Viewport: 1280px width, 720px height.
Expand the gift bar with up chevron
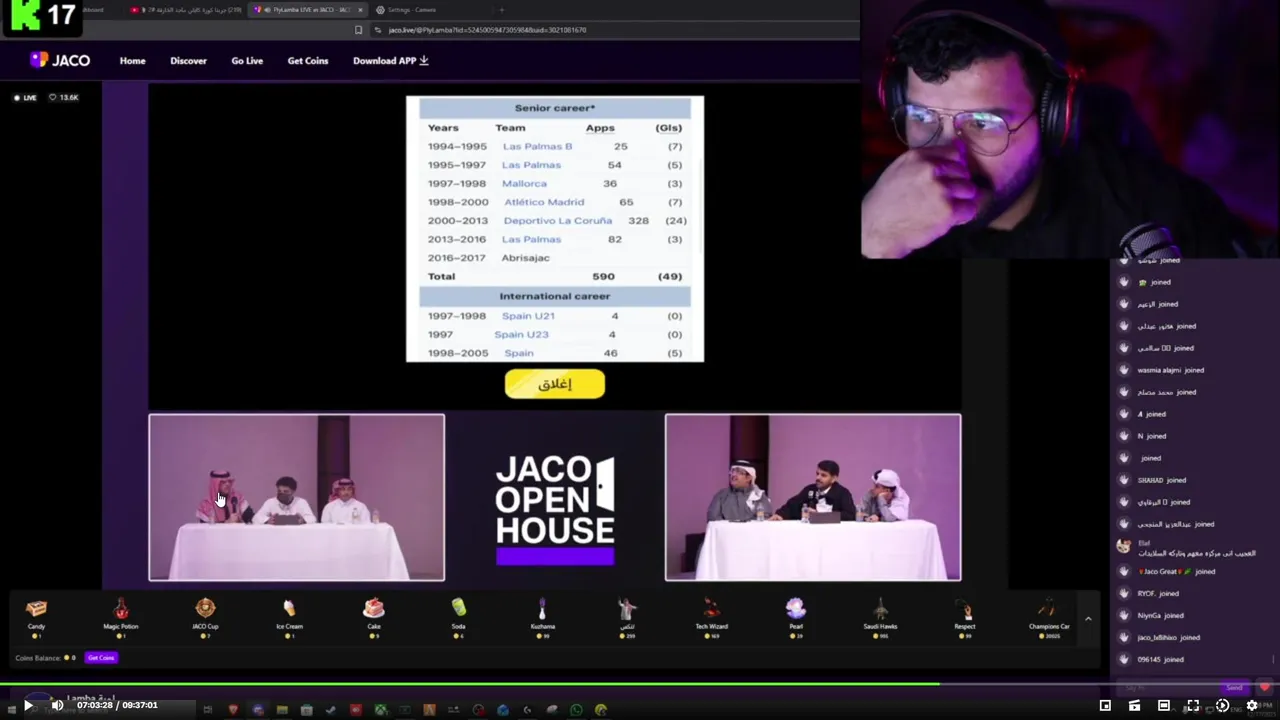(x=1088, y=619)
